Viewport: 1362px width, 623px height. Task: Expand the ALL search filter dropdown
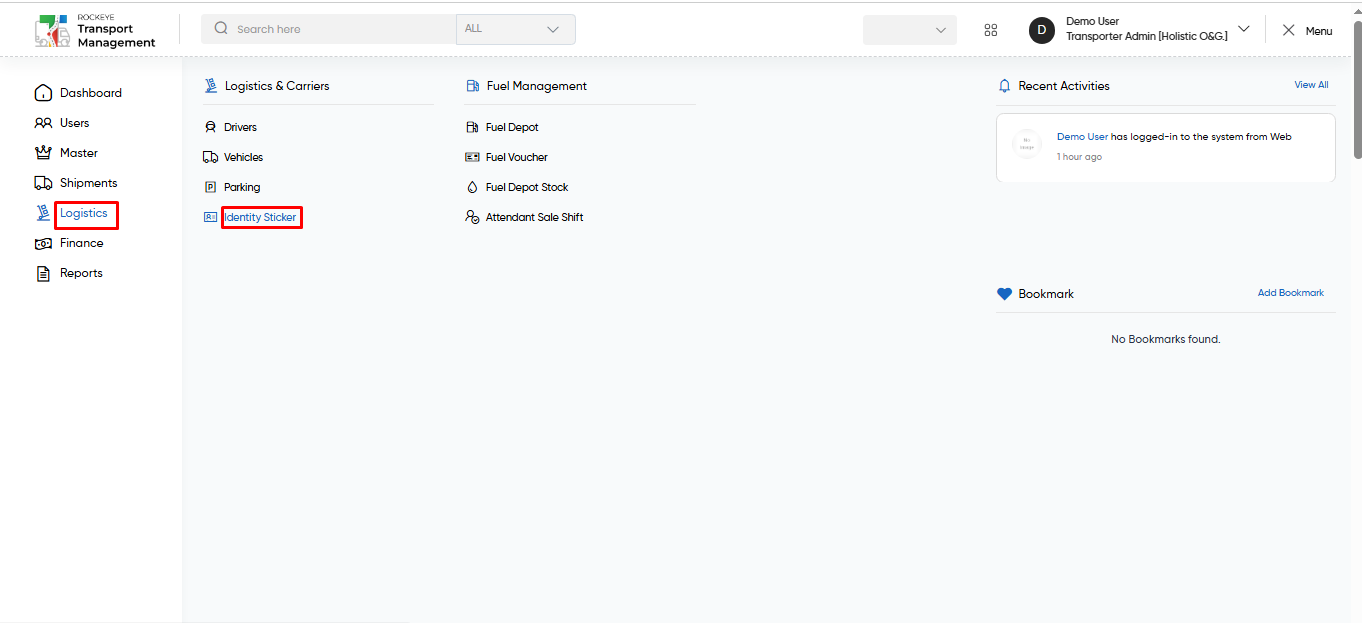(516, 29)
